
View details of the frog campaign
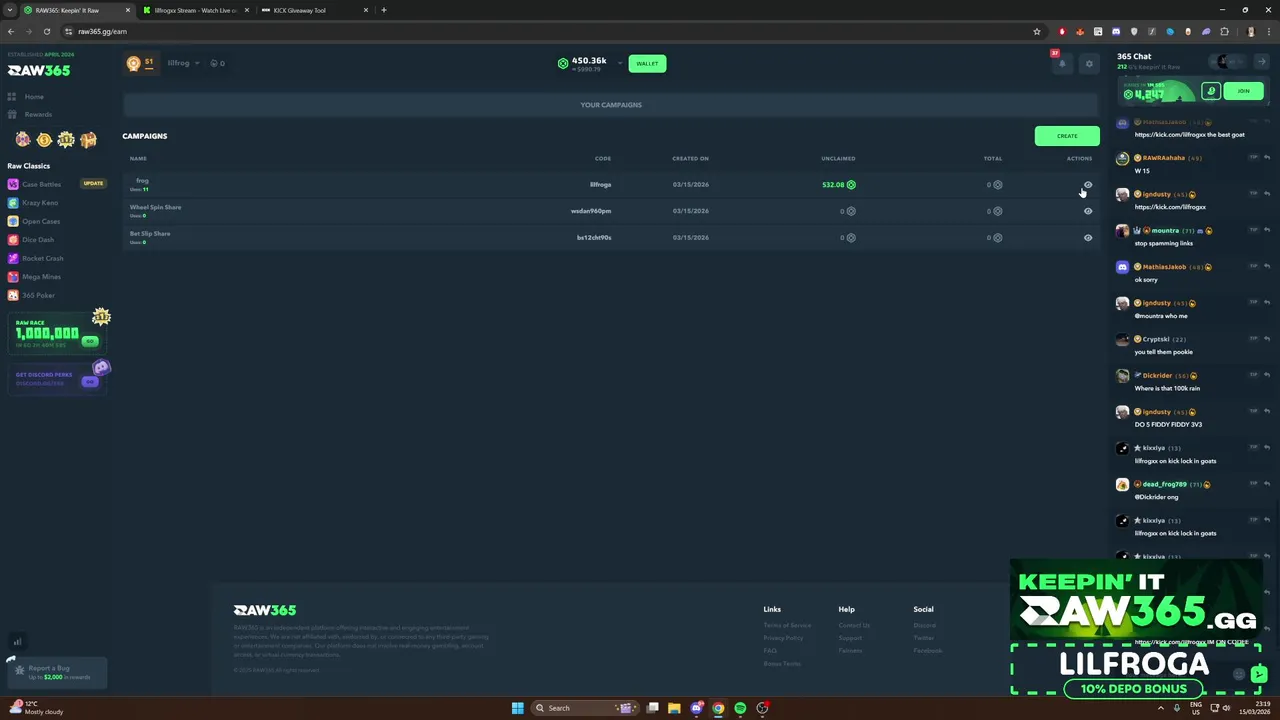click(1088, 185)
